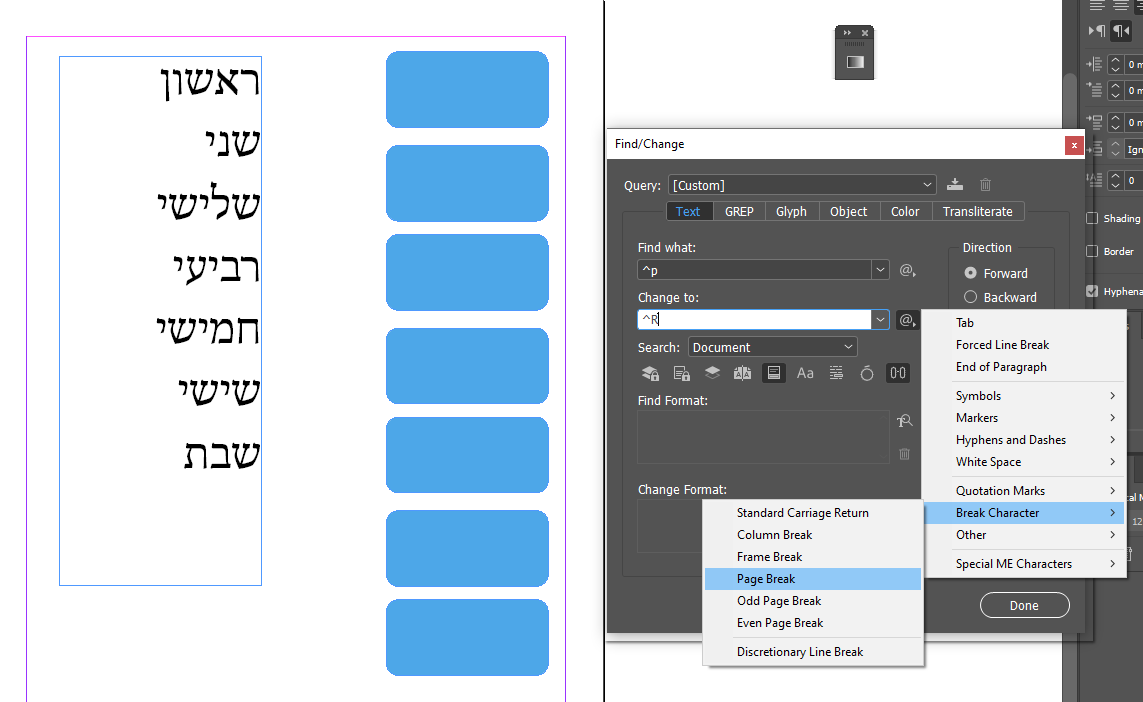1143x702 pixels.
Task: Clear Find Format with trash icon
Action: 905,454
